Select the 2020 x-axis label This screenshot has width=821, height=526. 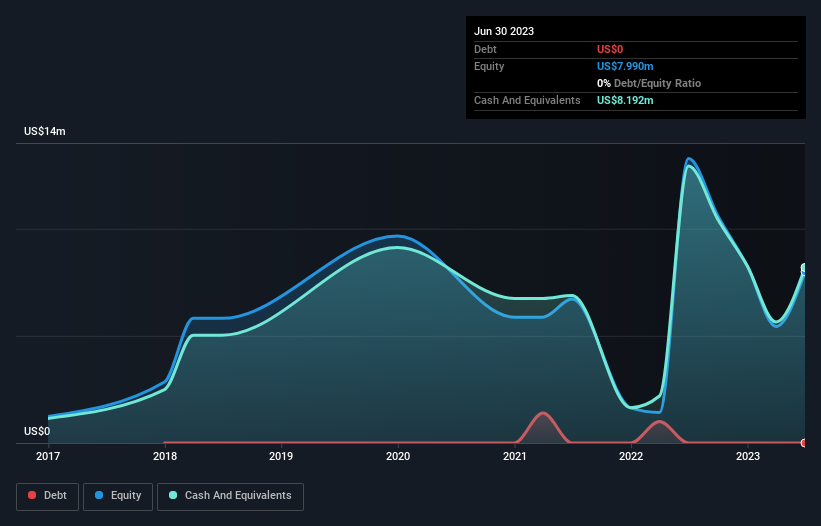398,456
